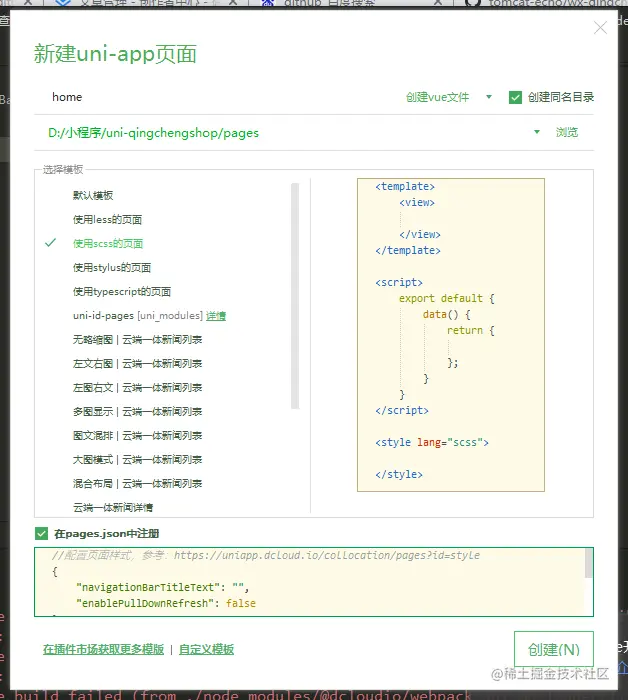Select the 云端一体新闻详情 template
Screen dimensions: 628x700
112,508
